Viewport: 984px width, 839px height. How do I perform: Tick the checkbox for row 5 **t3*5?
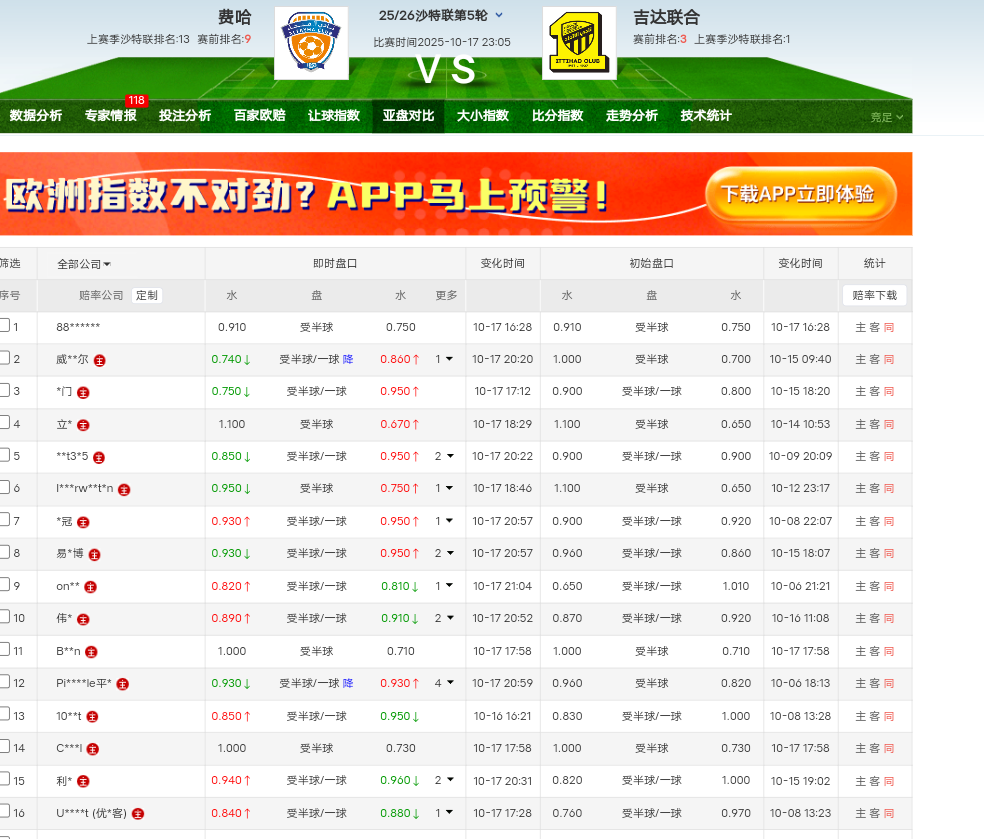(4, 456)
